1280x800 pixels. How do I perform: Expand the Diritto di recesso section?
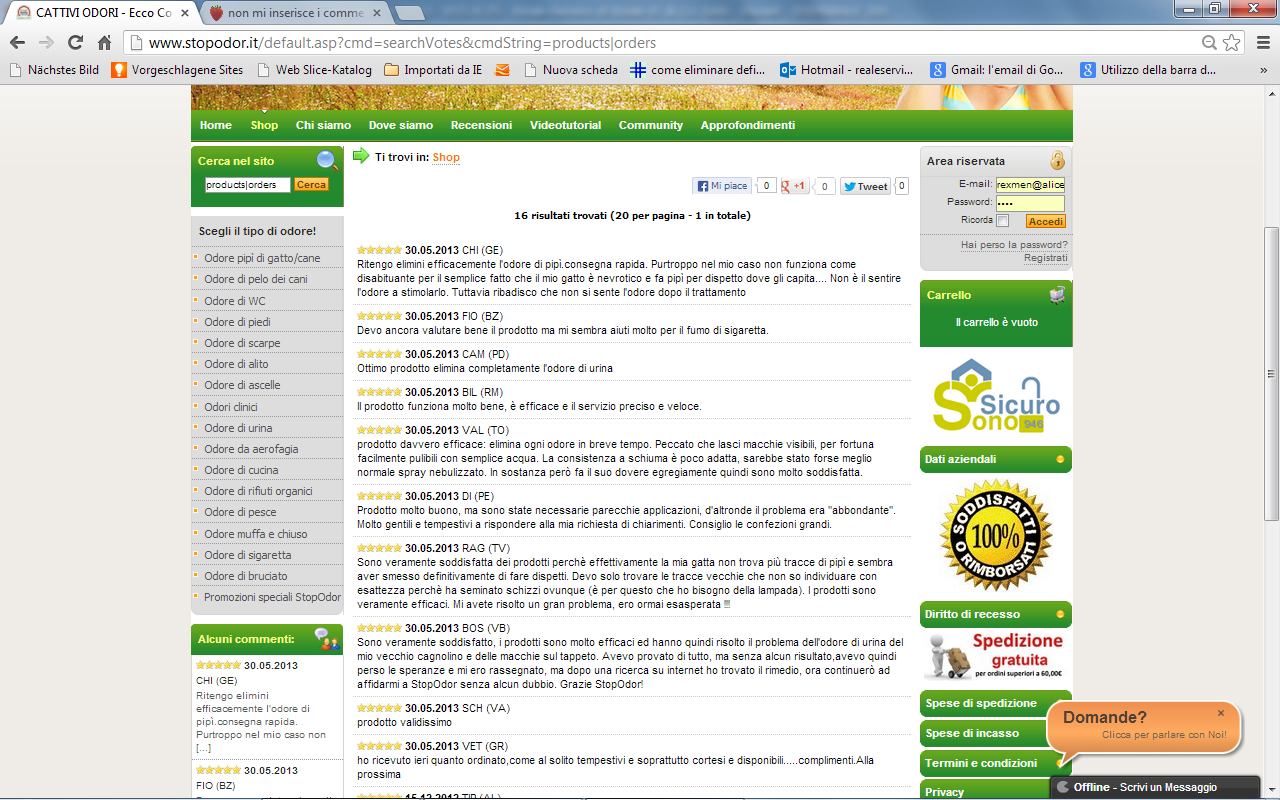click(x=996, y=614)
